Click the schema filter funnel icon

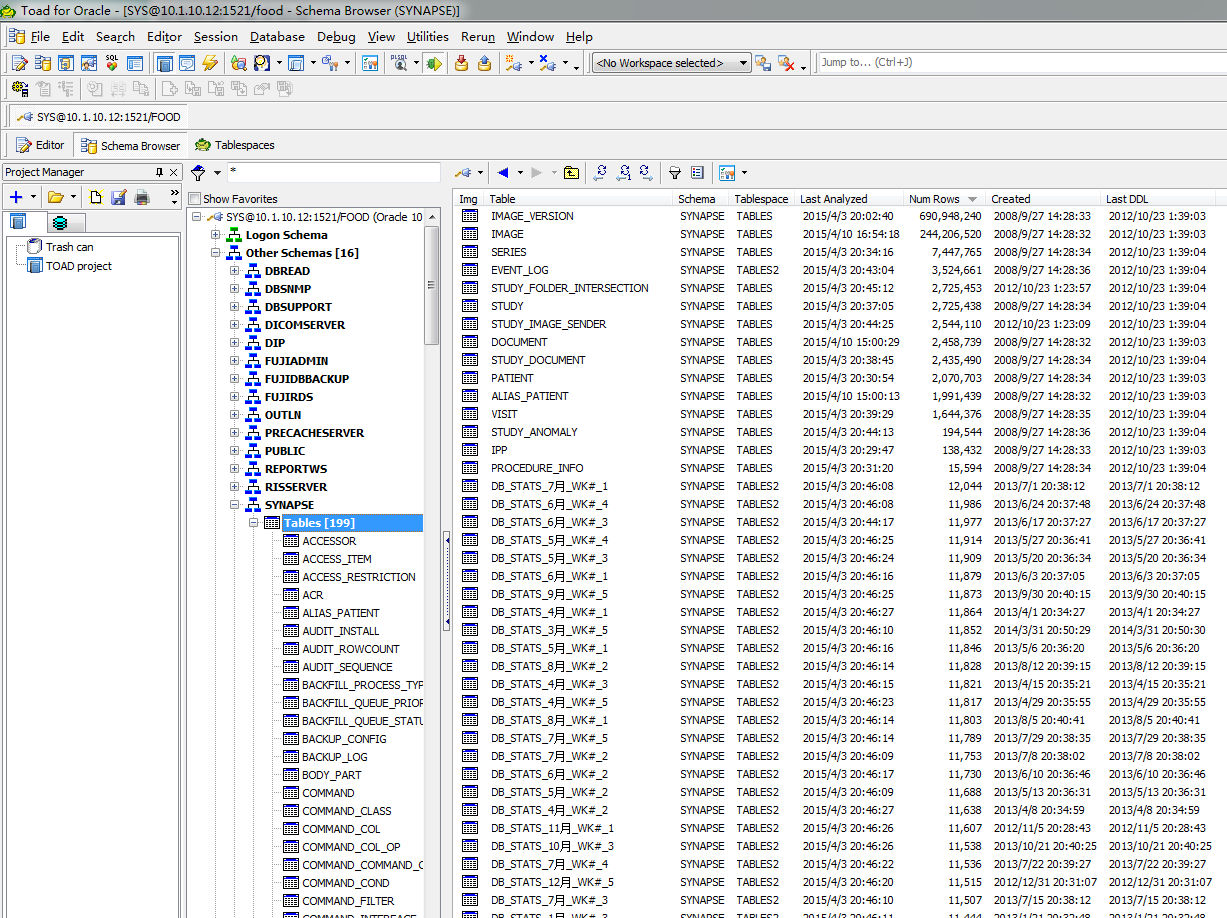coord(198,172)
